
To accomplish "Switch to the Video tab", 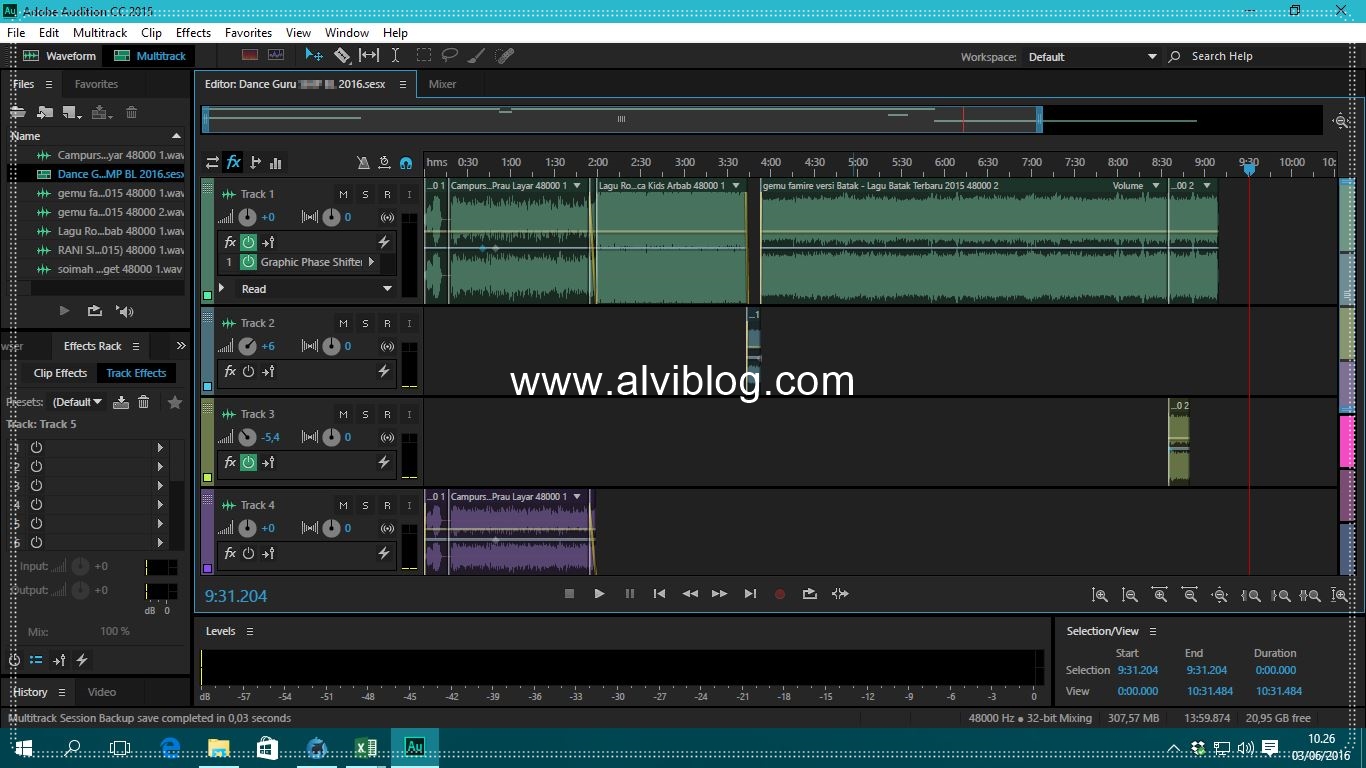I will 101,692.
